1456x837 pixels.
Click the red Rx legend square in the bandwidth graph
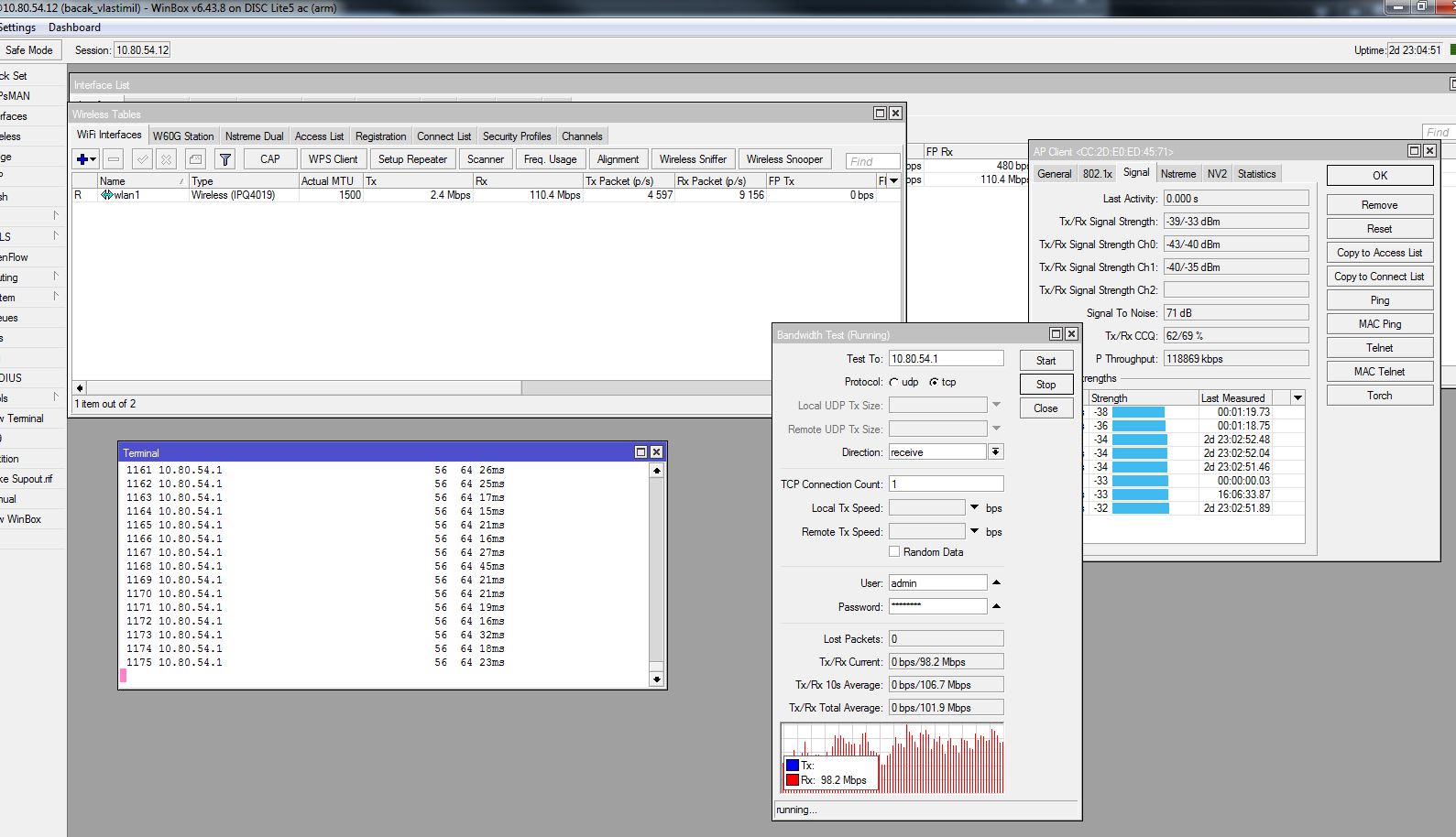793,780
